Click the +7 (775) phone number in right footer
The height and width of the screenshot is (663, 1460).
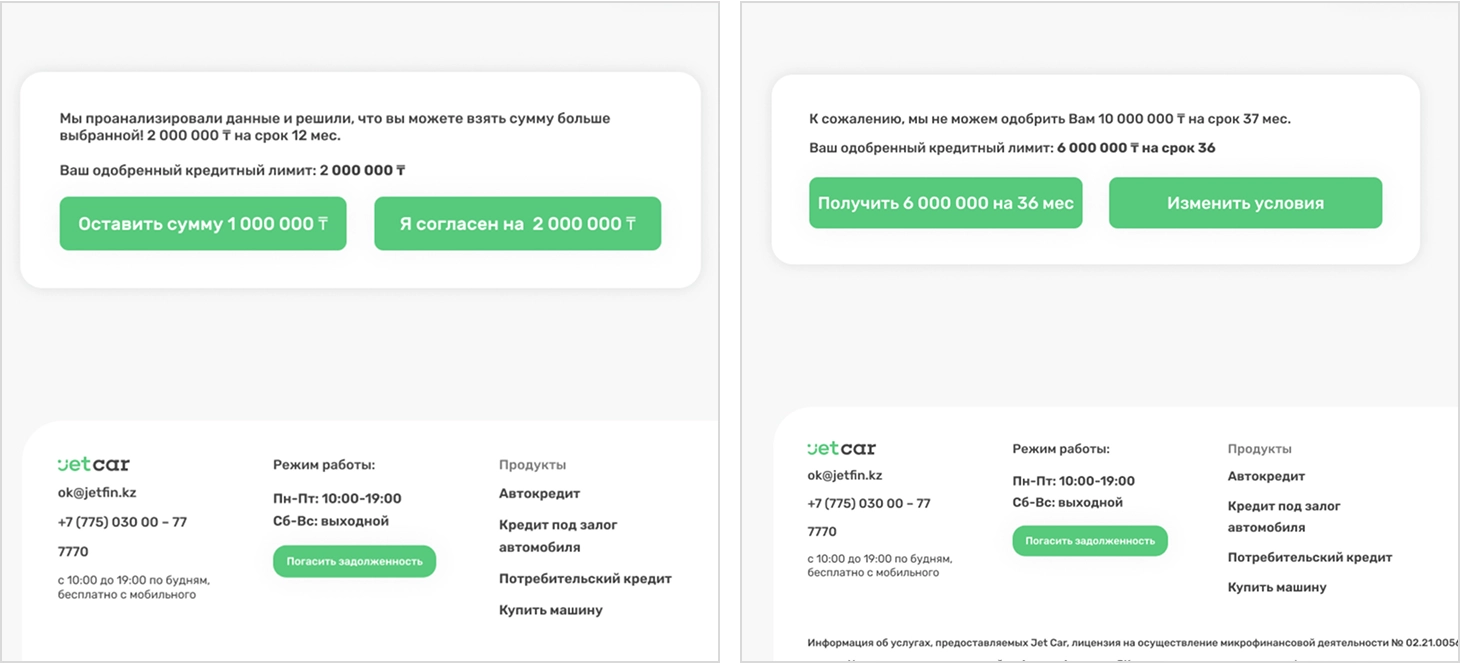click(868, 504)
